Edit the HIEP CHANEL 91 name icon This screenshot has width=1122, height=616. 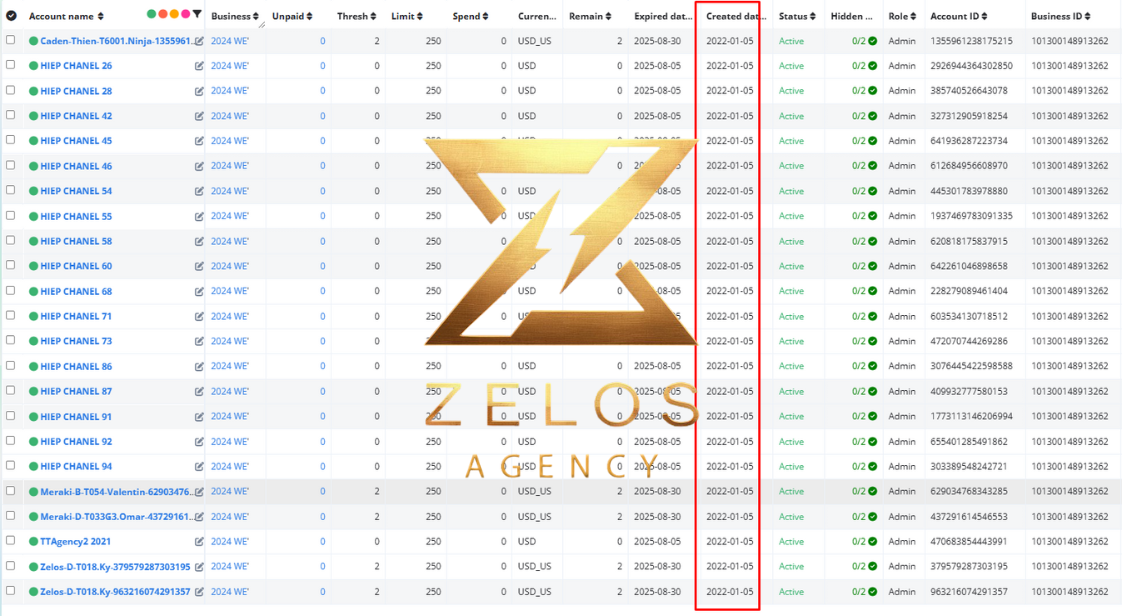(x=199, y=416)
